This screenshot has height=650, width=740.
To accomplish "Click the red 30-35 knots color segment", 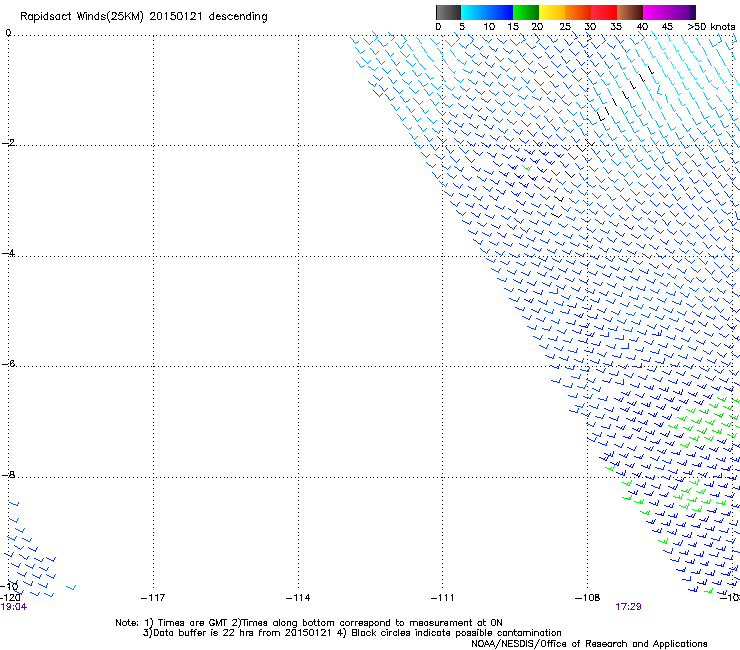I will click(x=604, y=12).
